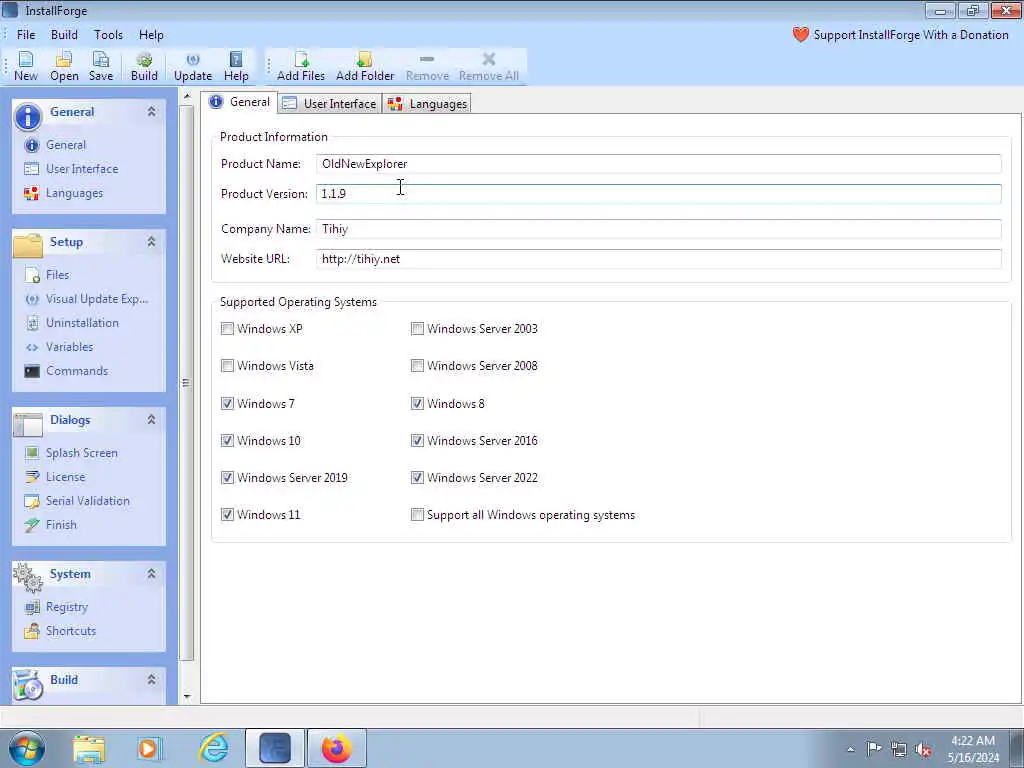Click the Help toolbar icon
Screen dimensions: 1024x768
pos(236,67)
